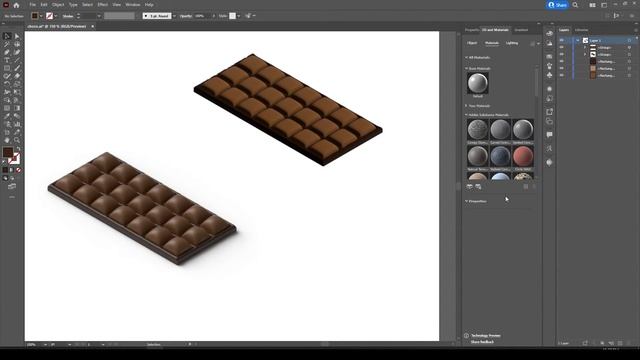The height and width of the screenshot is (360, 640).
Task: Click the target circle of Layer 1
Action: pyautogui.click(x=629, y=40)
